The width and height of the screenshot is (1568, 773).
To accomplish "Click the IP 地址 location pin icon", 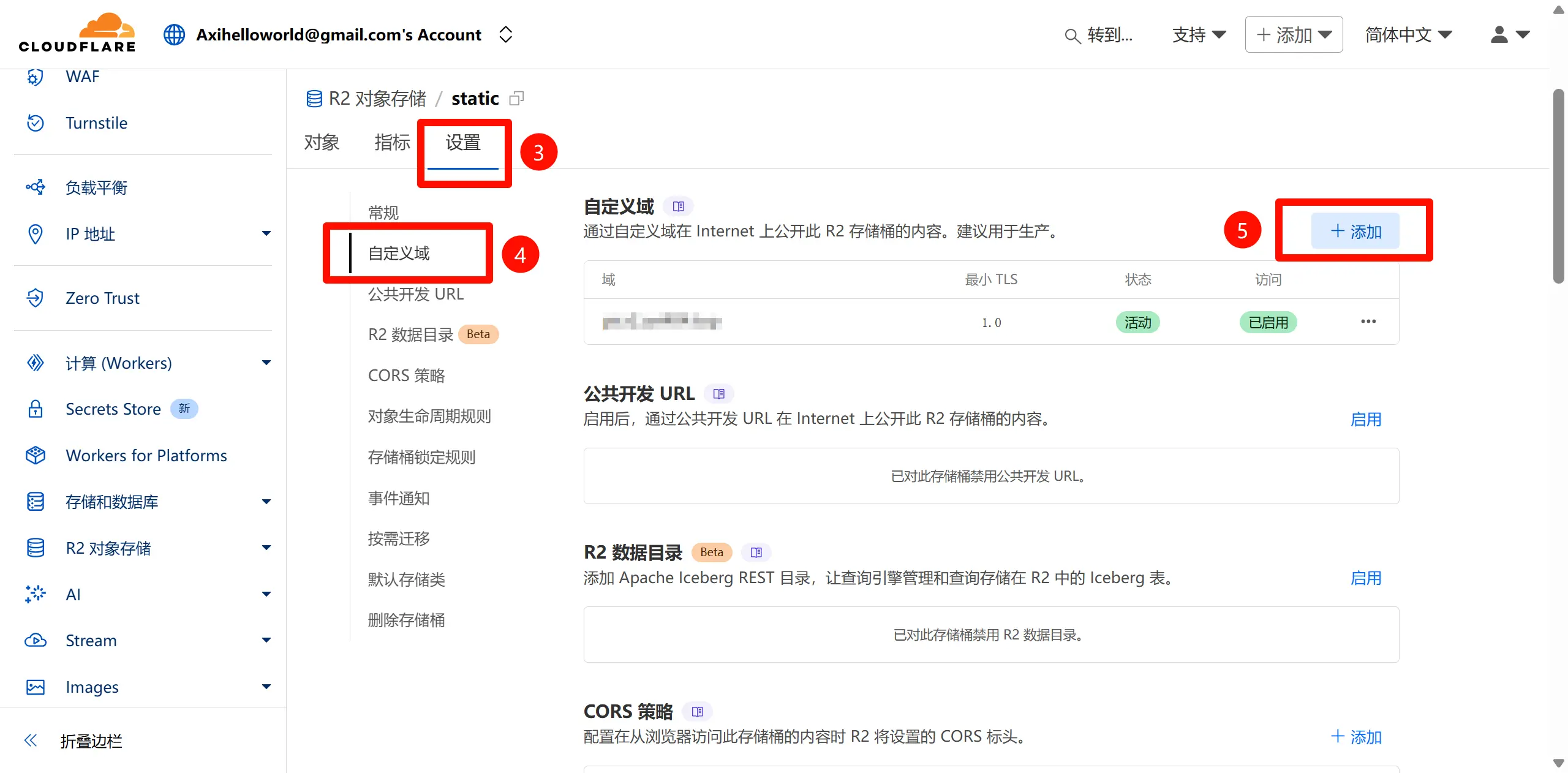I will pyautogui.click(x=36, y=234).
